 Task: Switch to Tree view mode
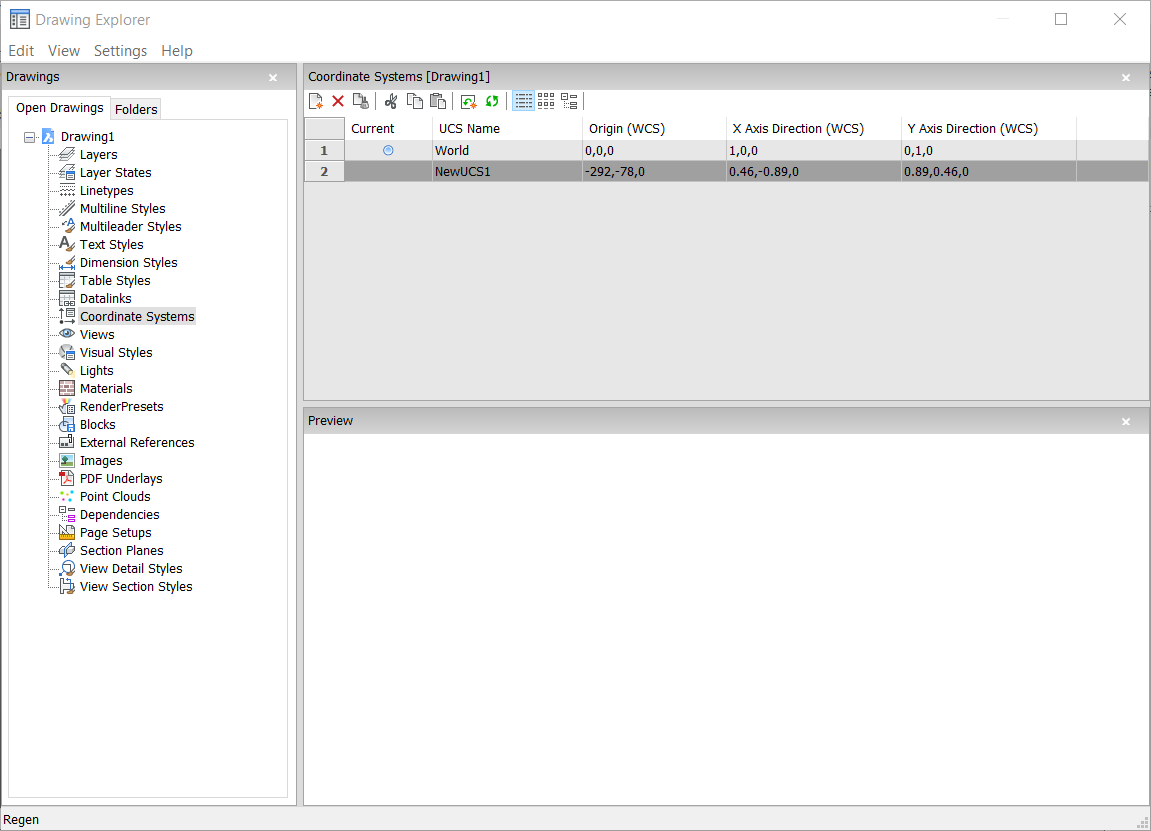coord(569,101)
